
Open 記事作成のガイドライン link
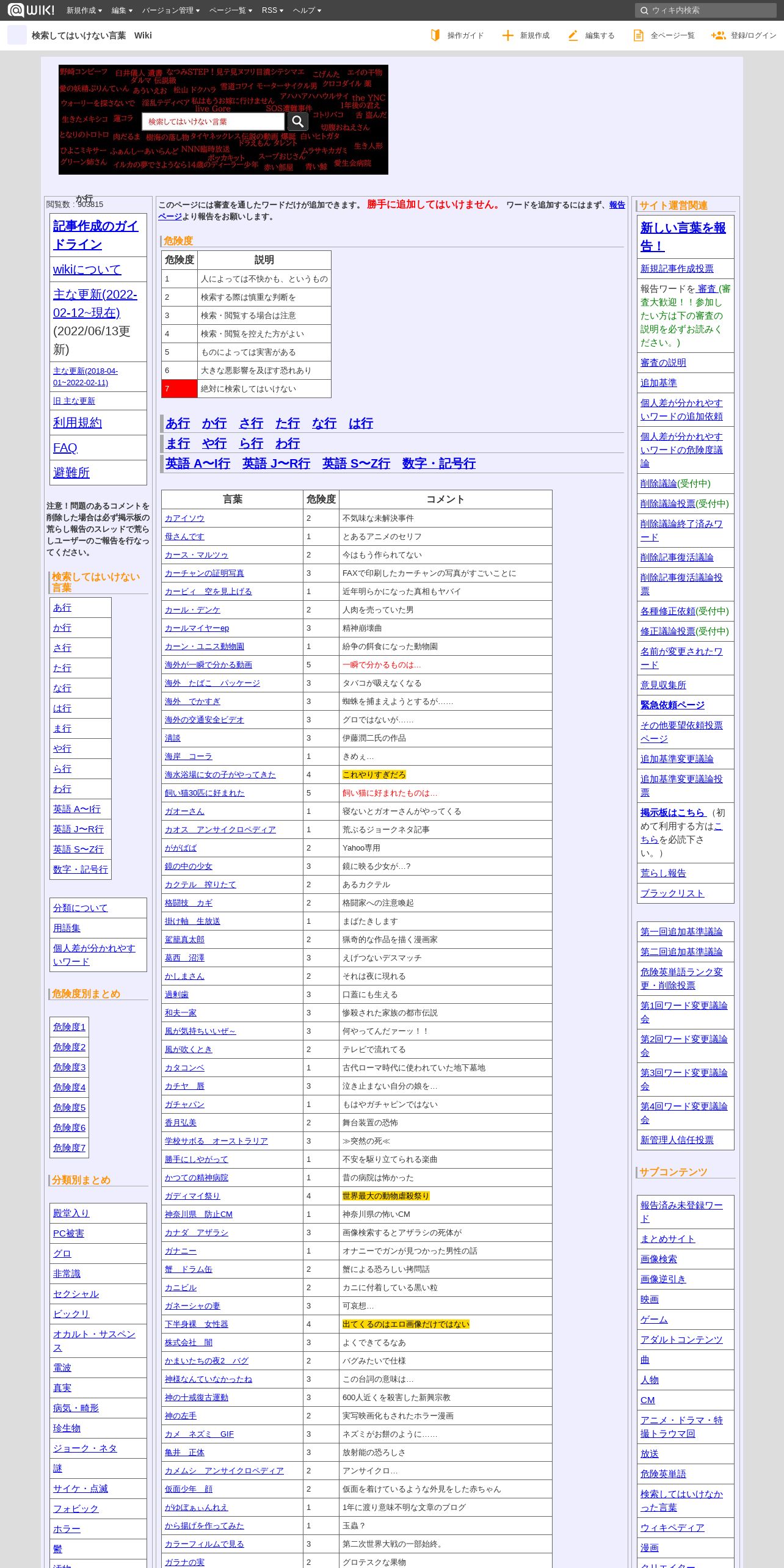(95, 234)
